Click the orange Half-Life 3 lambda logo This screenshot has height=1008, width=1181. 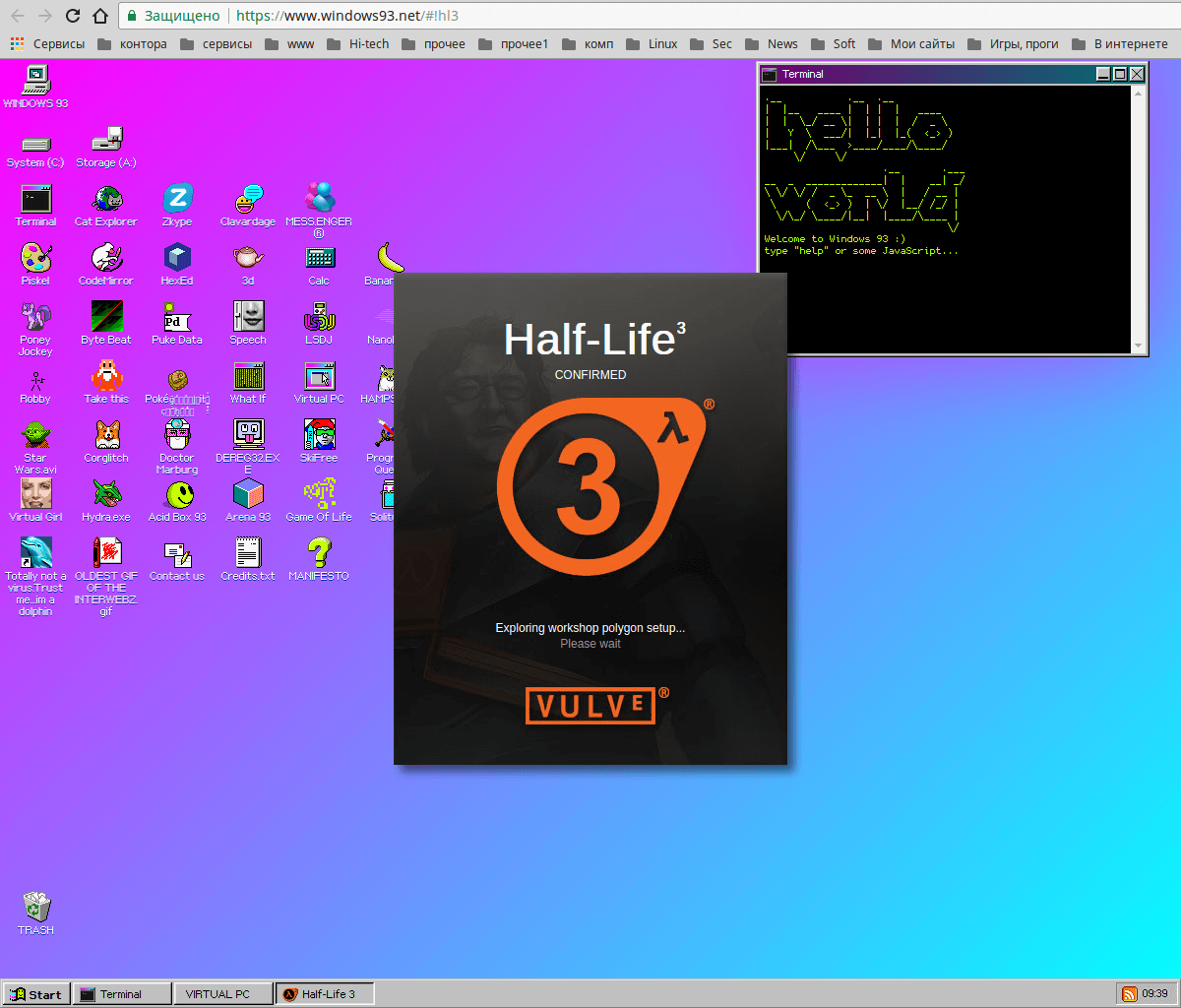604,488
